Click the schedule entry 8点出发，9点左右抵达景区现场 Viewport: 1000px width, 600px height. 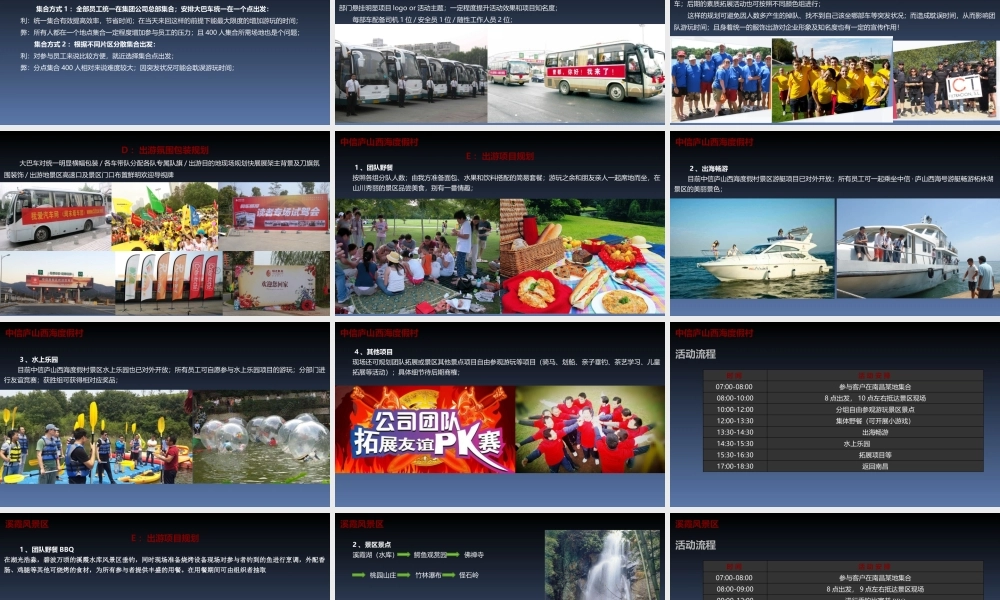click(875, 589)
